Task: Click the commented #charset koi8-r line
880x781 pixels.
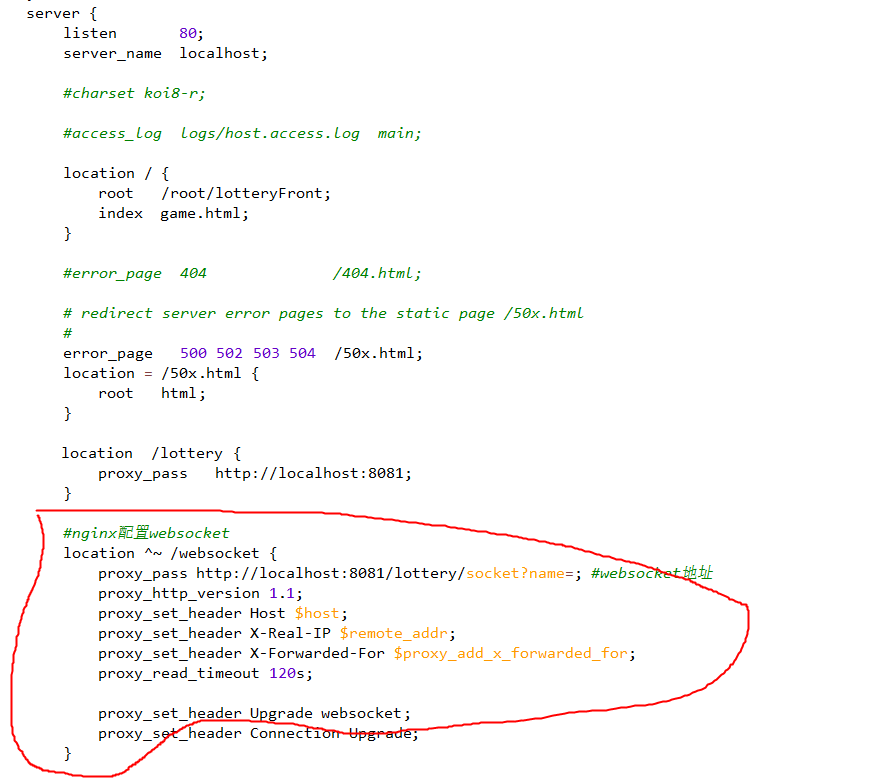Action: [x=133, y=93]
